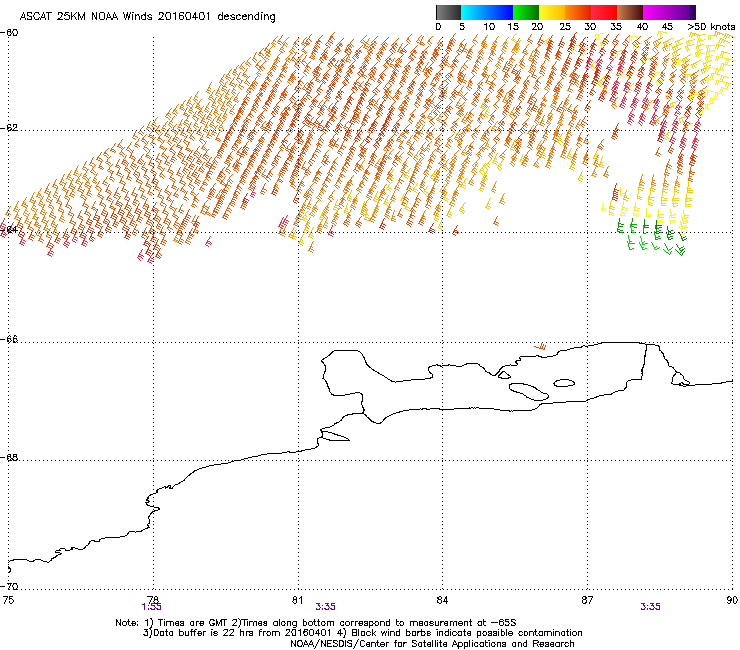Click the longitude label '90'
The height and width of the screenshot is (650, 740).
(732, 600)
